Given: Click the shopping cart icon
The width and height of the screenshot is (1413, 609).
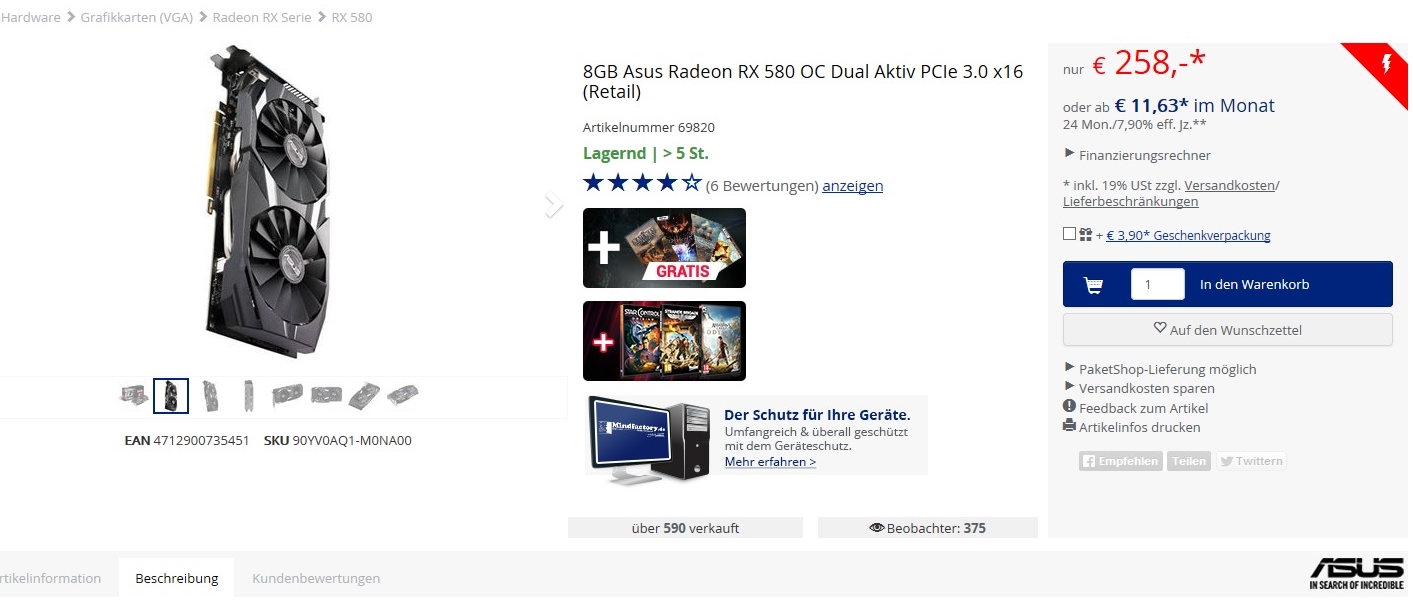Looking at the screenshot, I should click(x=1093, y=285).
